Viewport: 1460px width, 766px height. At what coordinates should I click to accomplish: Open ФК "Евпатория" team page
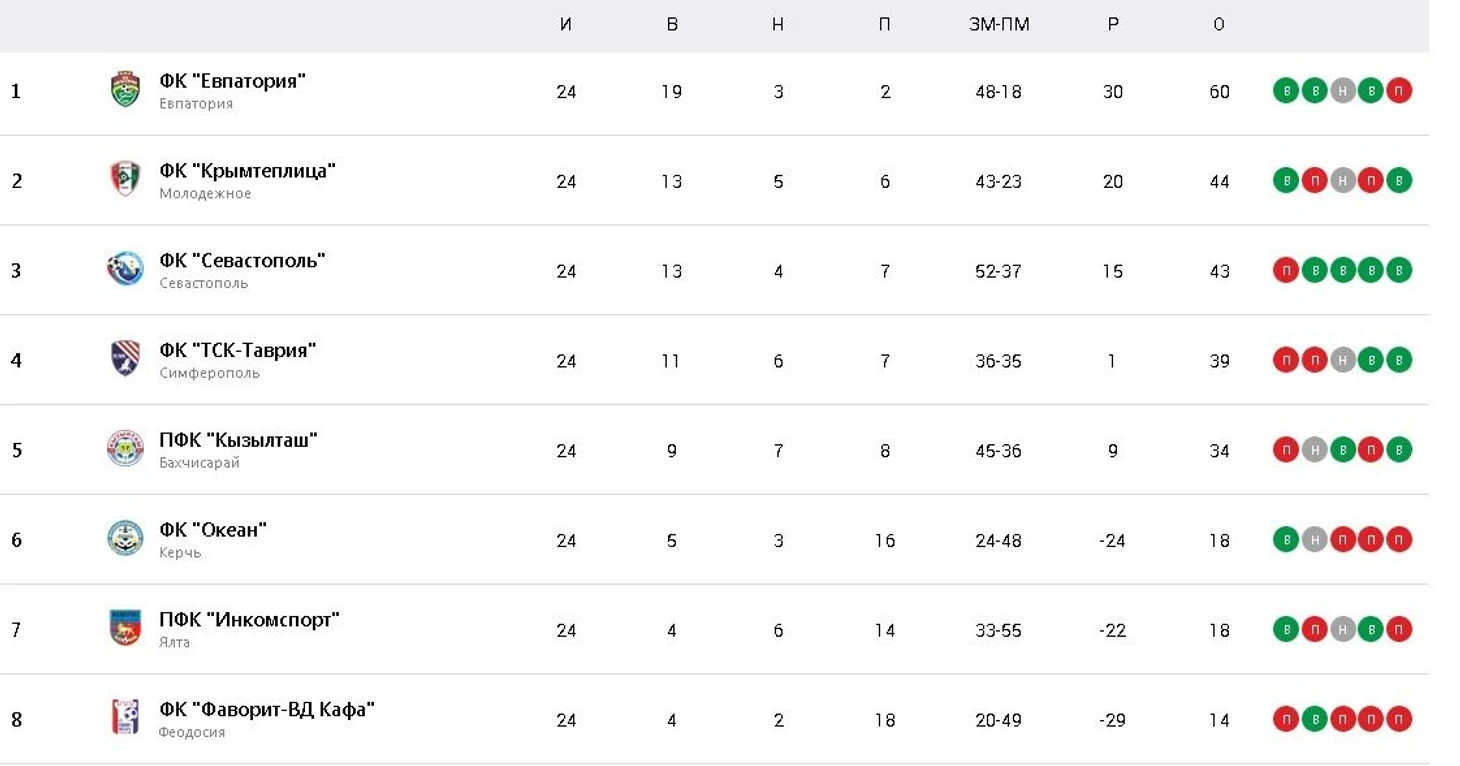232,81
